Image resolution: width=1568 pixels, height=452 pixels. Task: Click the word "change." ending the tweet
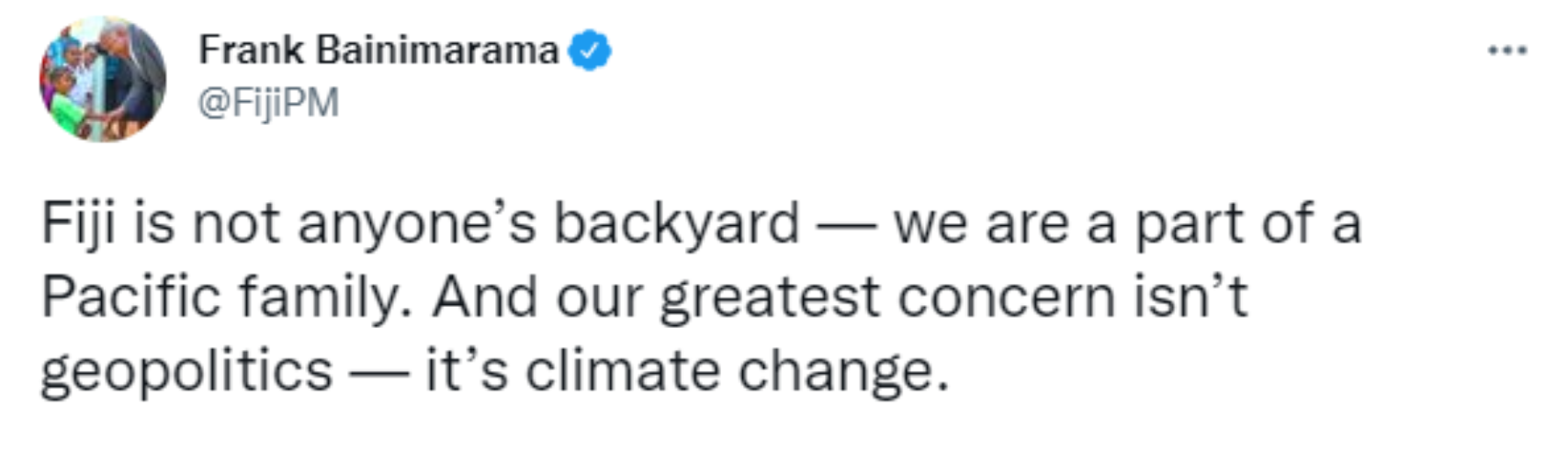pos(842,370)
